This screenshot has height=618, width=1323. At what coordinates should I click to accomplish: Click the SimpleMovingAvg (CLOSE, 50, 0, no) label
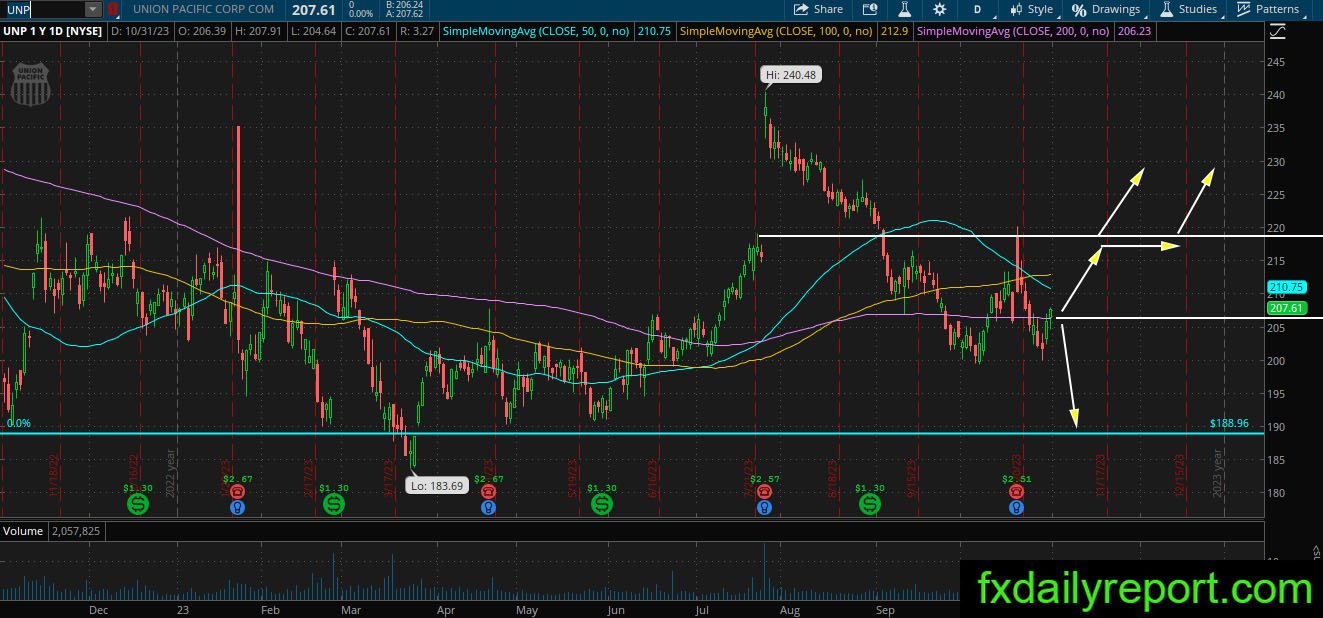pos(536,32)
